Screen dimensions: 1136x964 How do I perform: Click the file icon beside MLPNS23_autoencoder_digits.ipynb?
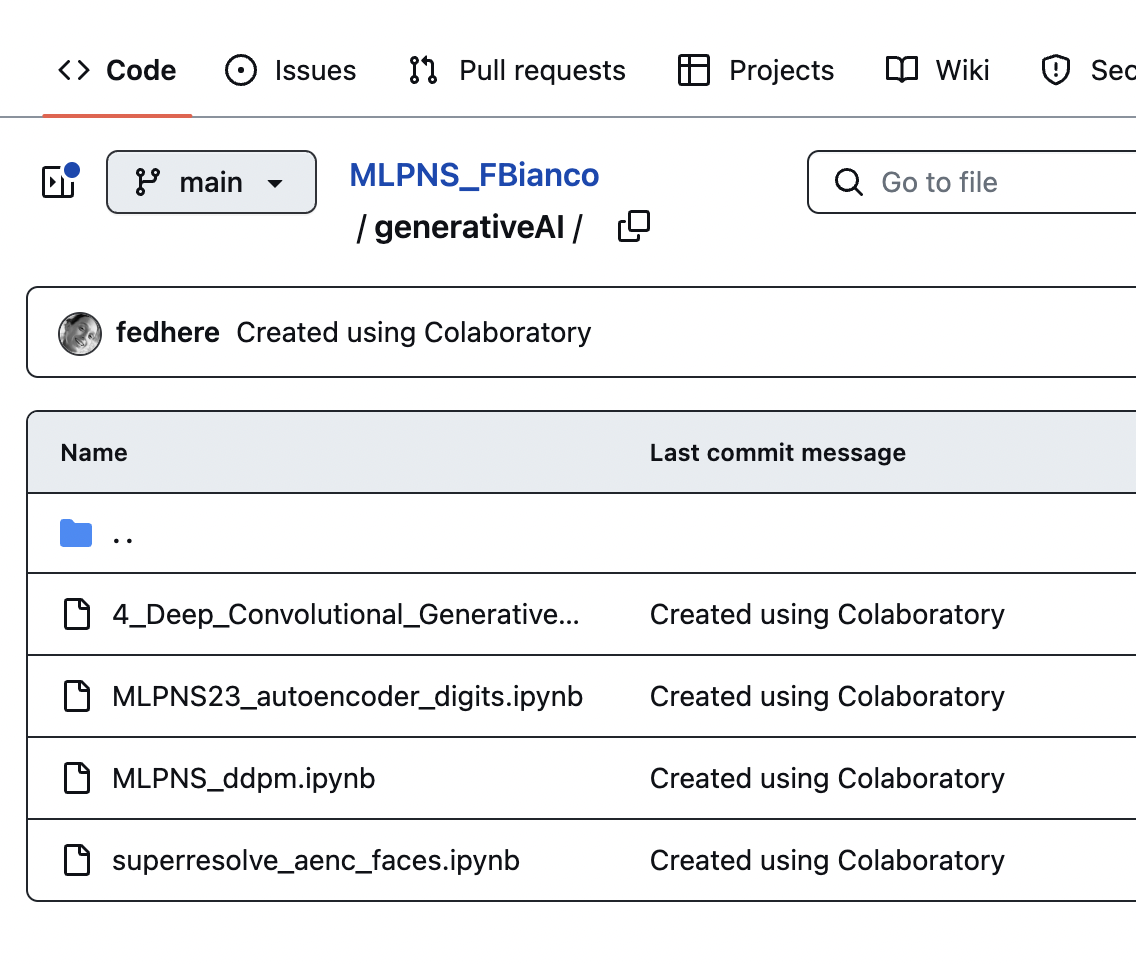pyautogui.click(x=77, y=696)
